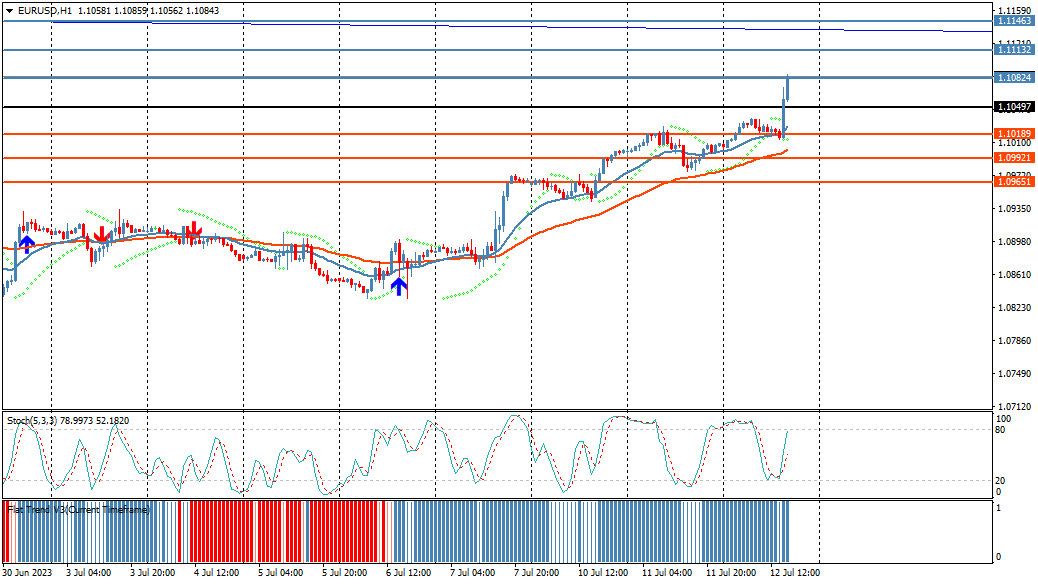Screen dimensions: 1038x584
Task: Click the 1.09350 value on price scale
Action: [x=1014, y=209]
